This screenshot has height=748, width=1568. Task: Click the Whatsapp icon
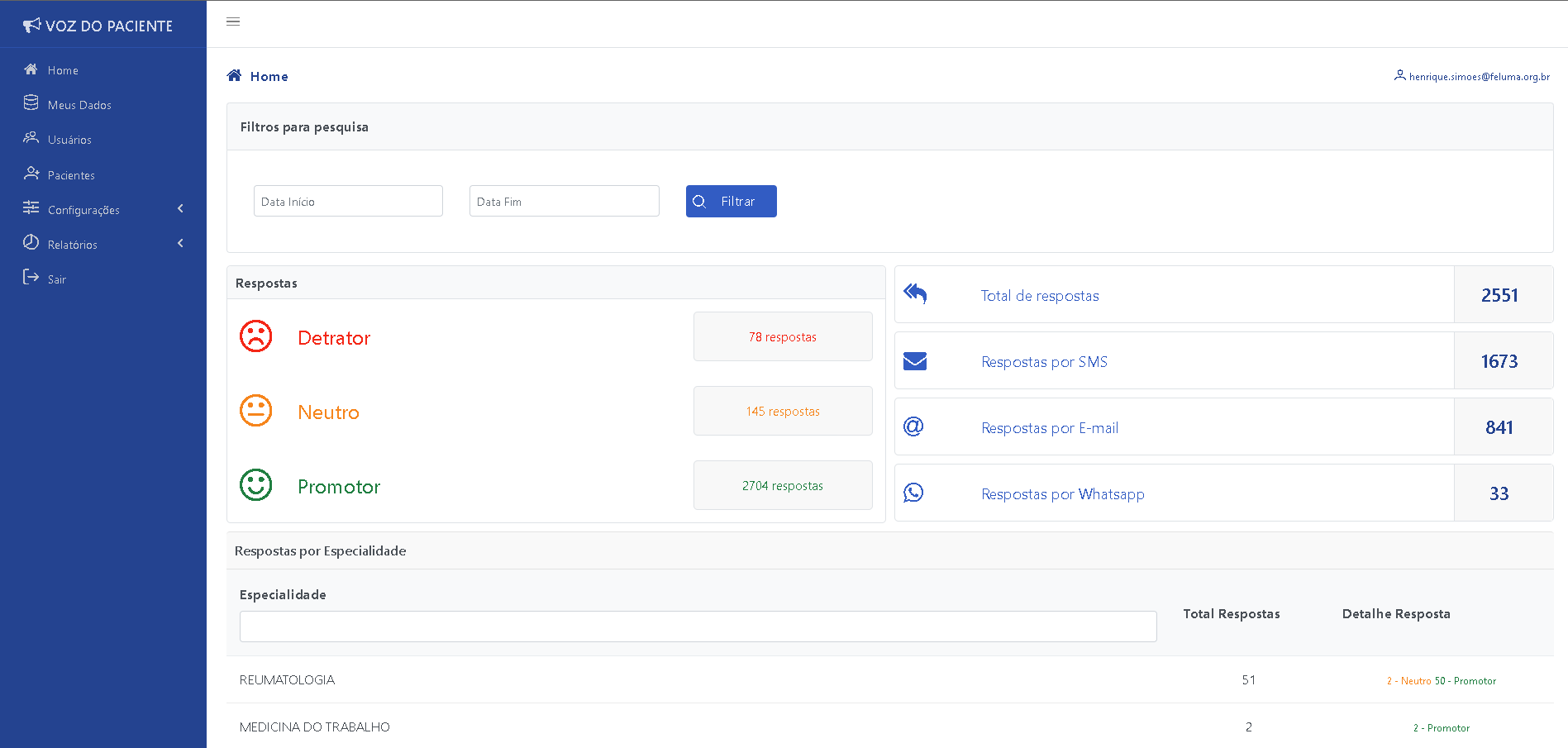[913, 493]
